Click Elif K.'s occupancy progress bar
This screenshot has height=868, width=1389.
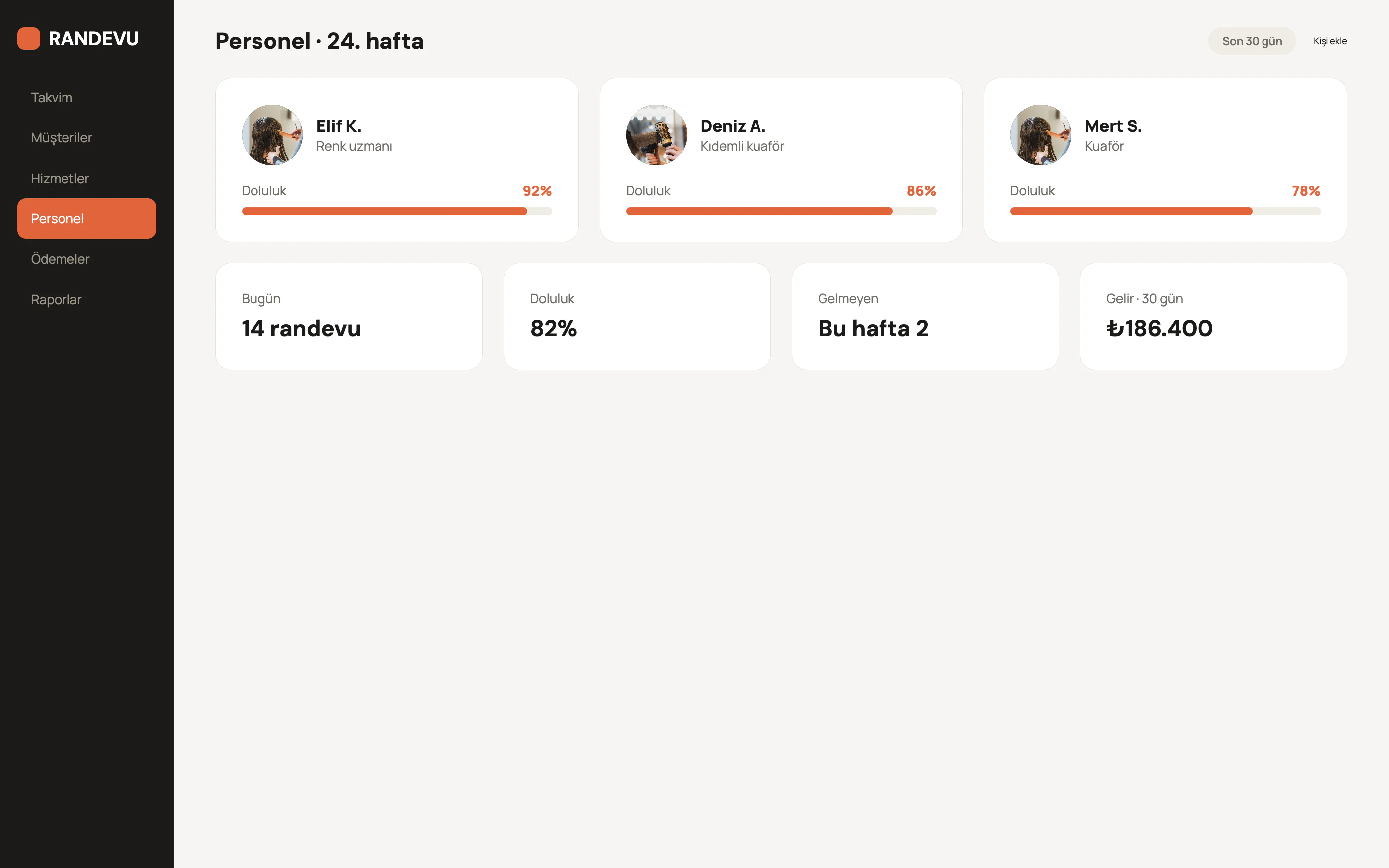(397, 211)
